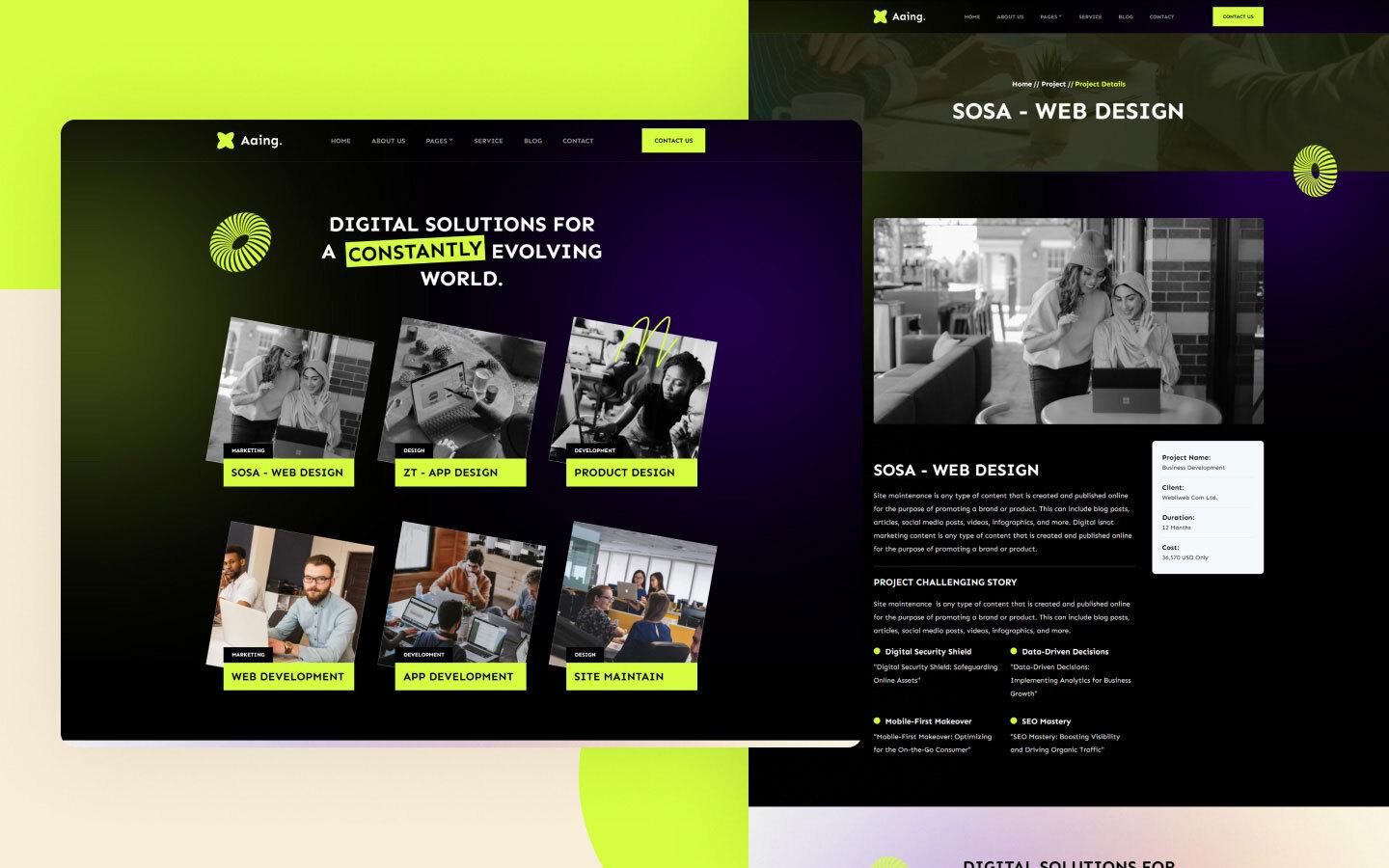Click the Contact Us button
Viewport: 1389px width, 868px height.
coord(673,140)
